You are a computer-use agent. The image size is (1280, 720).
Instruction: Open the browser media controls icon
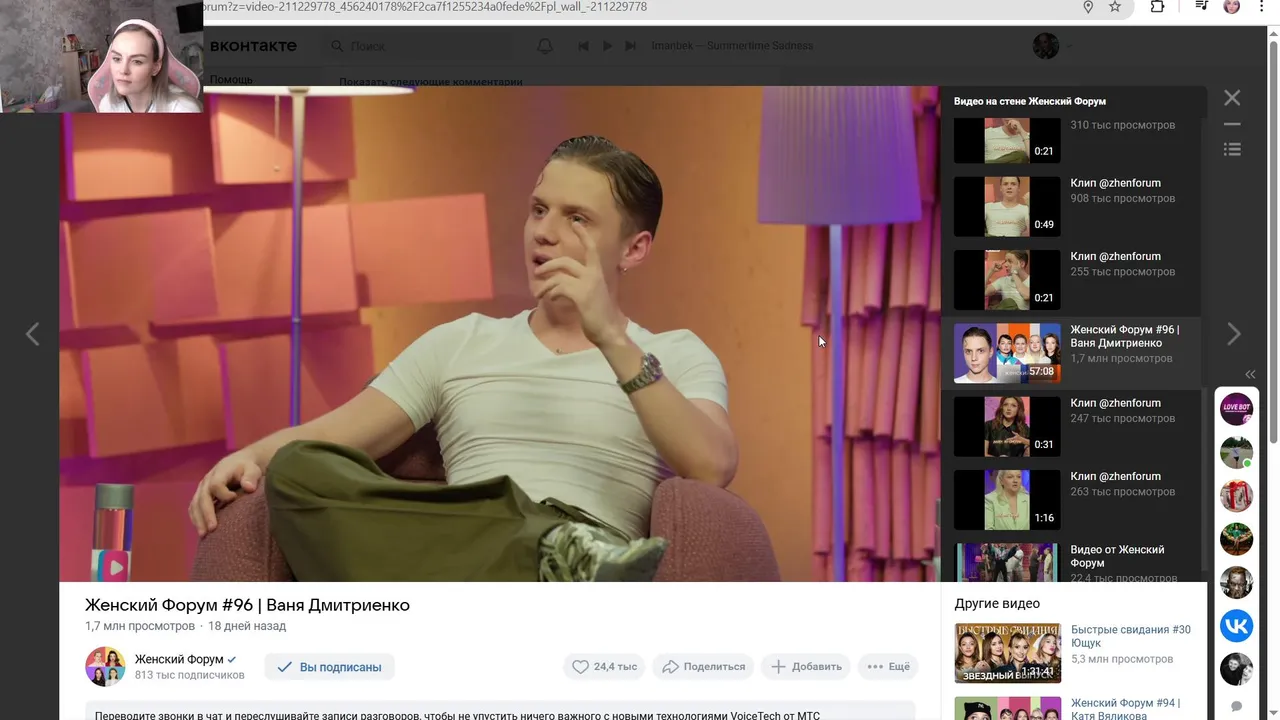coord(1202,7)
